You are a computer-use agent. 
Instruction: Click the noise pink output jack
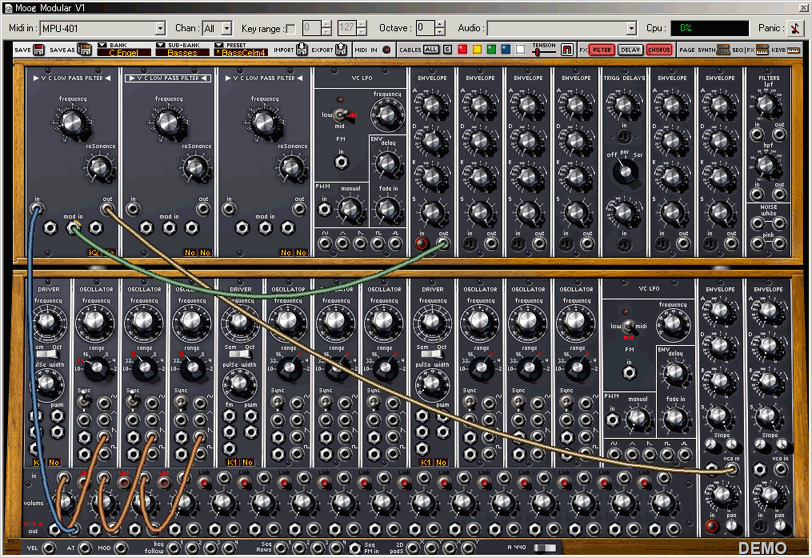coord(780,243)
